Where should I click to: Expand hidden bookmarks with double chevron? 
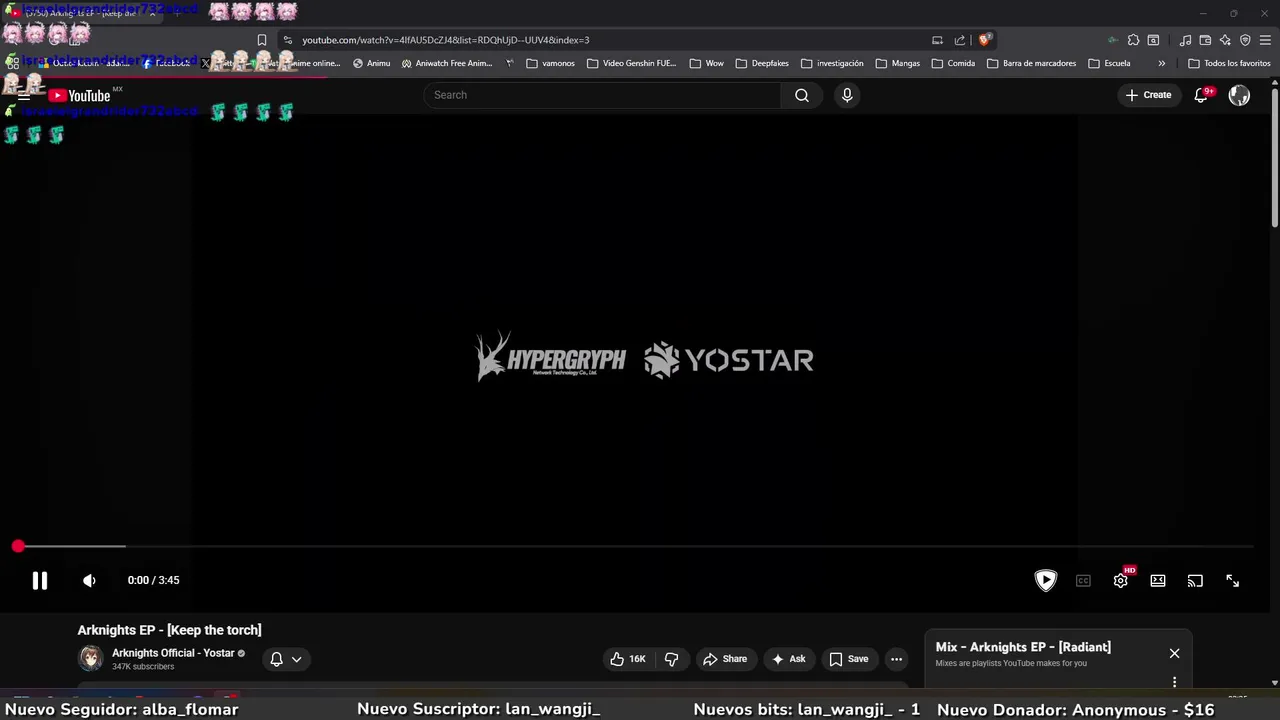tap(1161, 63)
